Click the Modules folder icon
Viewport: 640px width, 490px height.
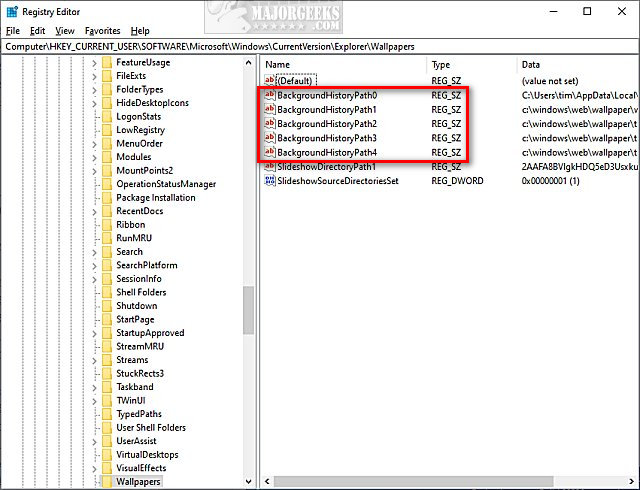point(107,157)
